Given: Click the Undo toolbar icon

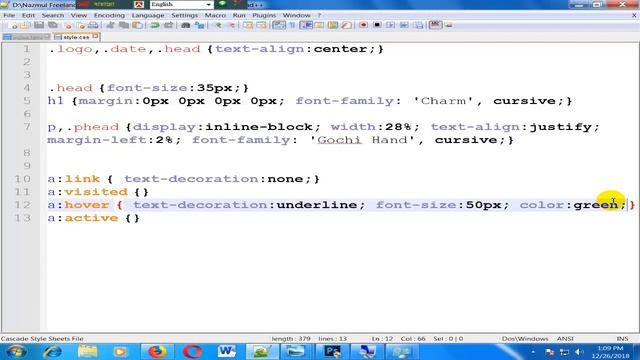Looking at the screenshot, I should 155,25.
